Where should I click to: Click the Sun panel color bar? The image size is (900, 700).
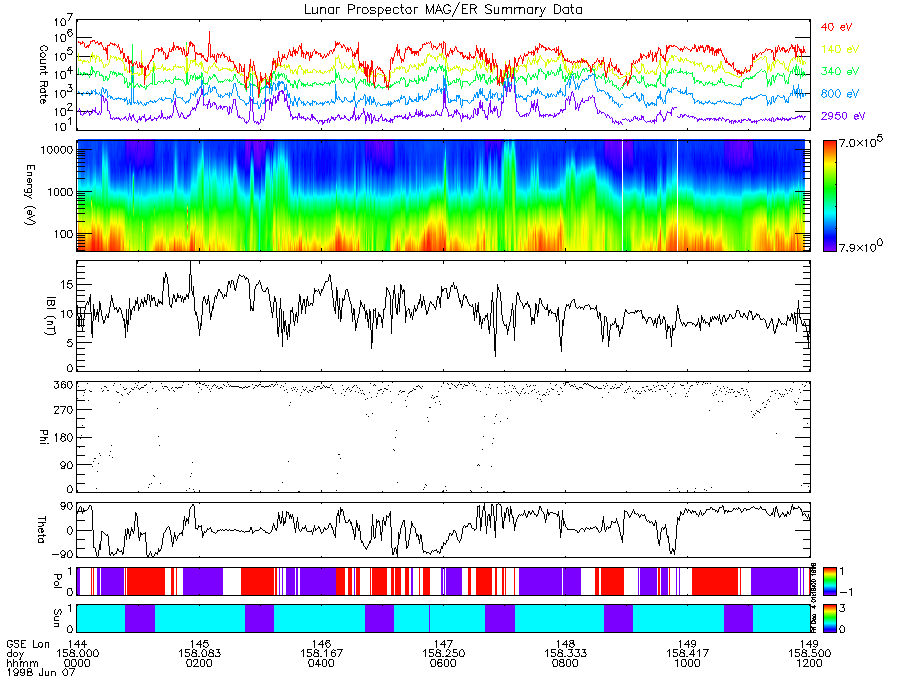tap(829, 618)
